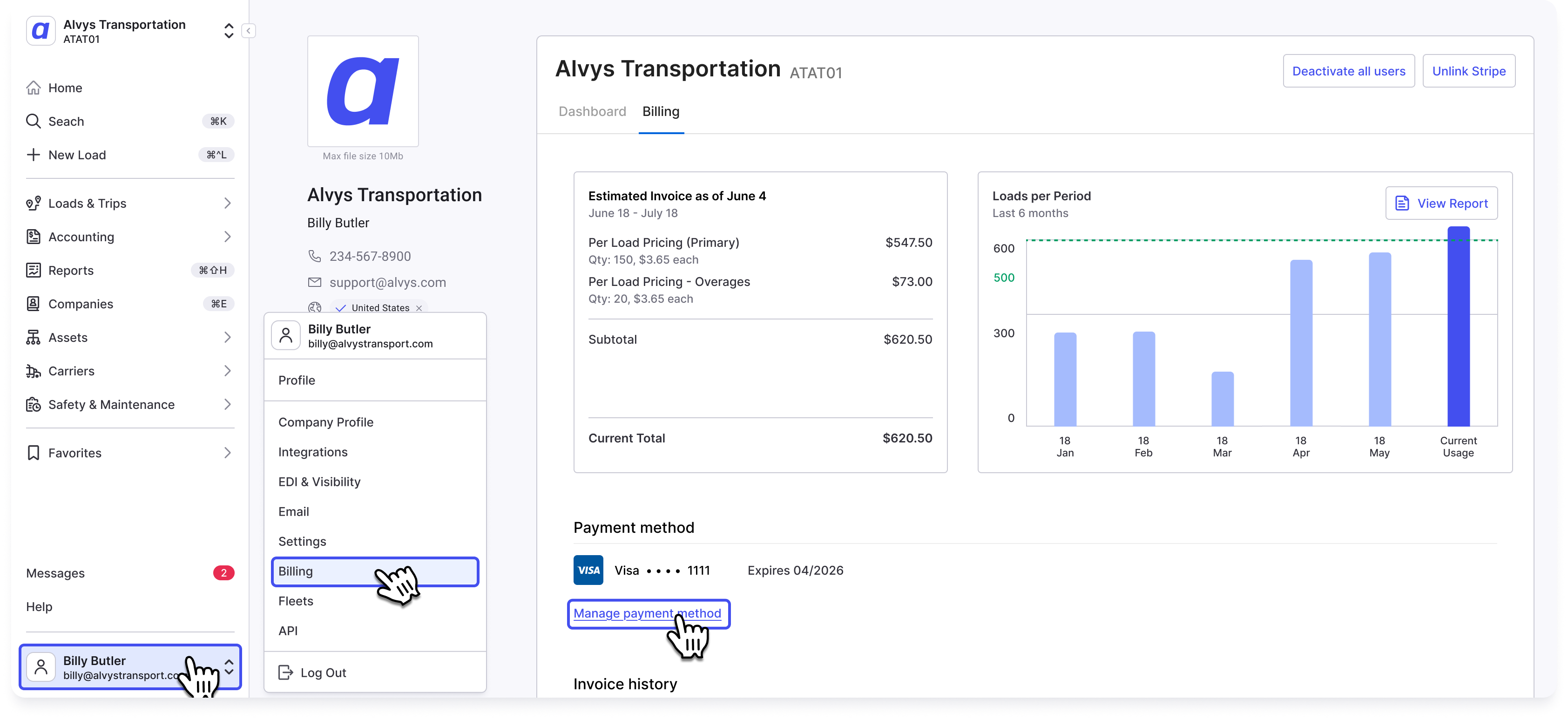Open Messages with 2 unread badge
The width and height of the screenshot is (1568, 720).
click(129, 572)
